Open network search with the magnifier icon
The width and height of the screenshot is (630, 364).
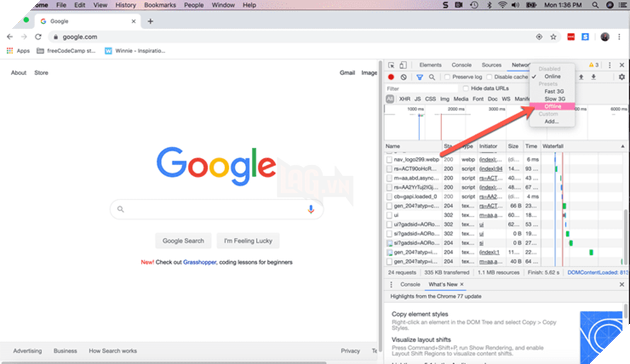[x=432, y=77]
